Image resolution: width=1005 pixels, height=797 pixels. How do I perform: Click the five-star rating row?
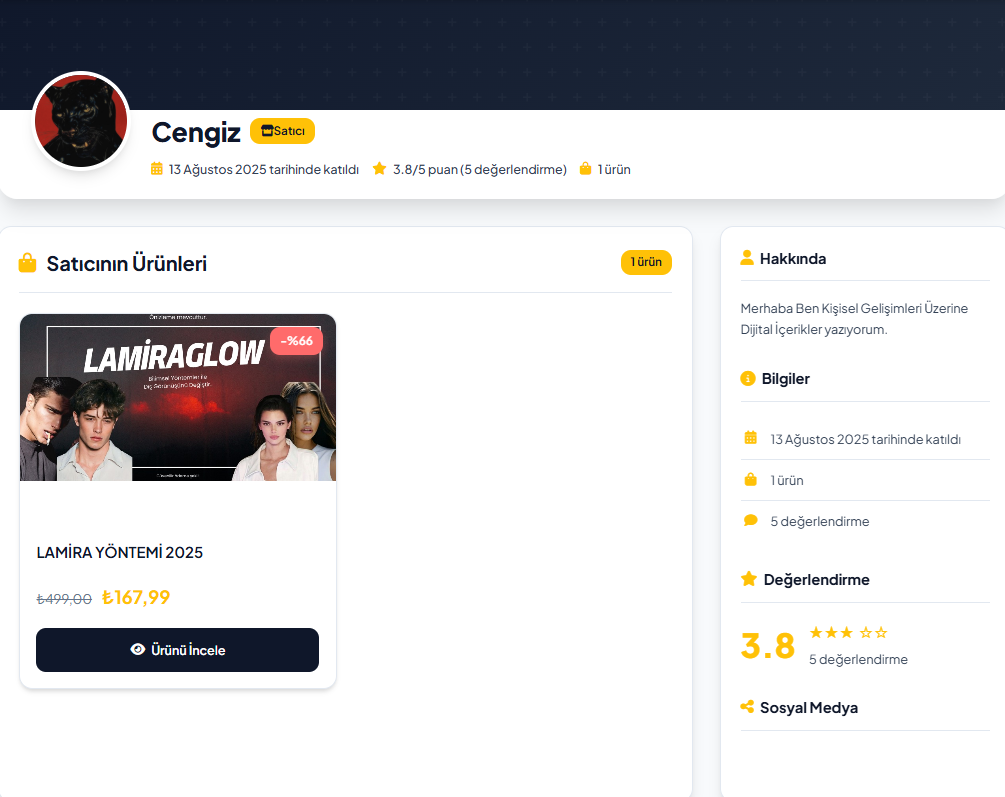point(848,633)
